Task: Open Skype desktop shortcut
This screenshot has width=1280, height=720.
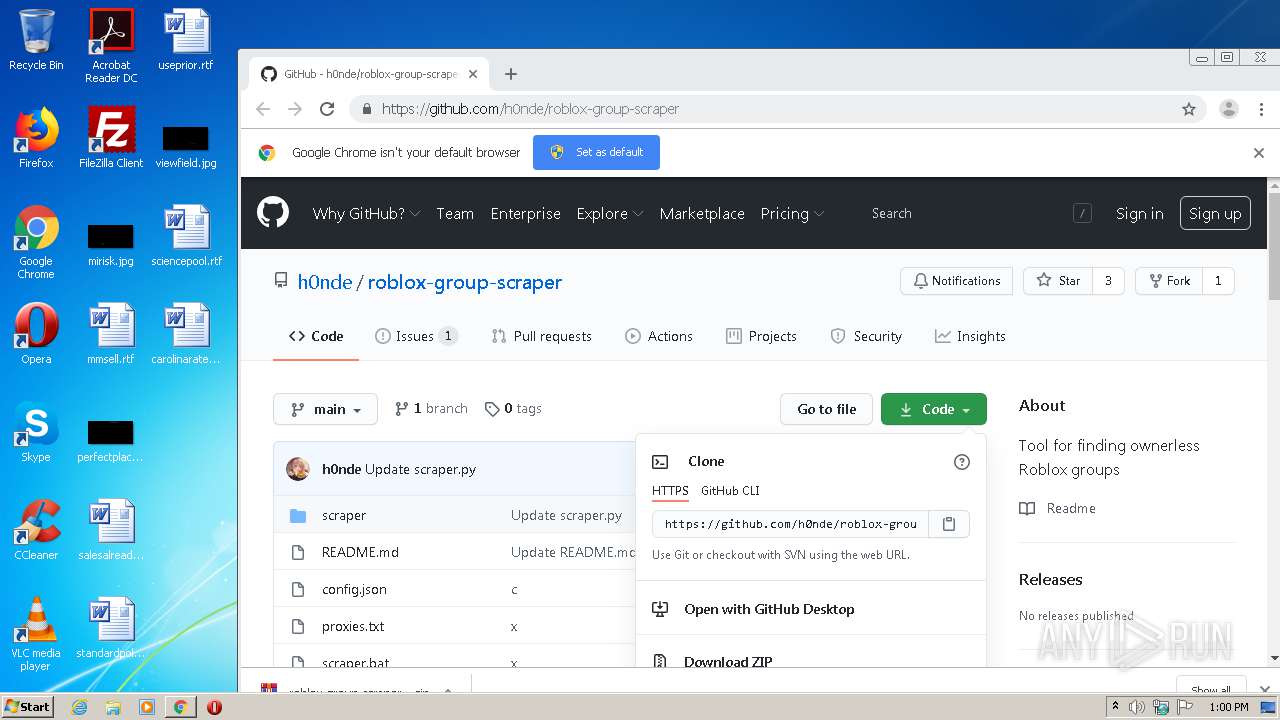Action: (x=36, y=431)
